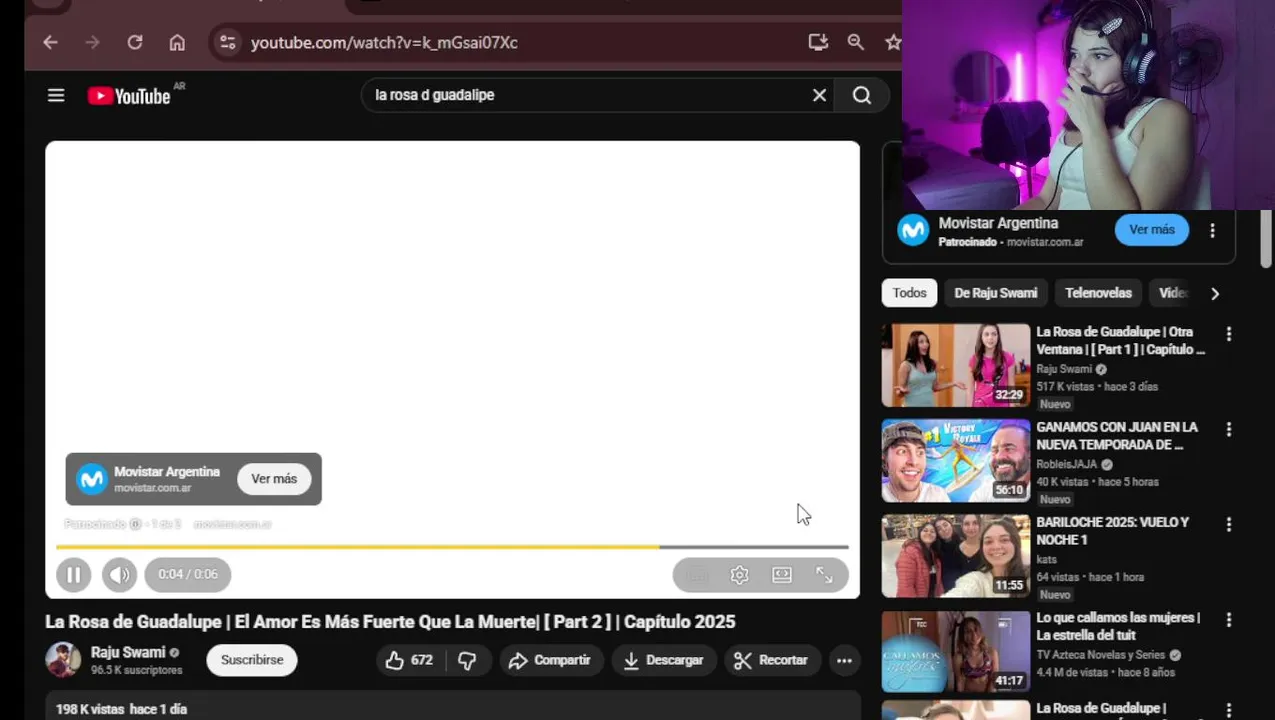Like the video with 672 likes
This screenshot has width=1275, height=720.
[x=409, y=660]
